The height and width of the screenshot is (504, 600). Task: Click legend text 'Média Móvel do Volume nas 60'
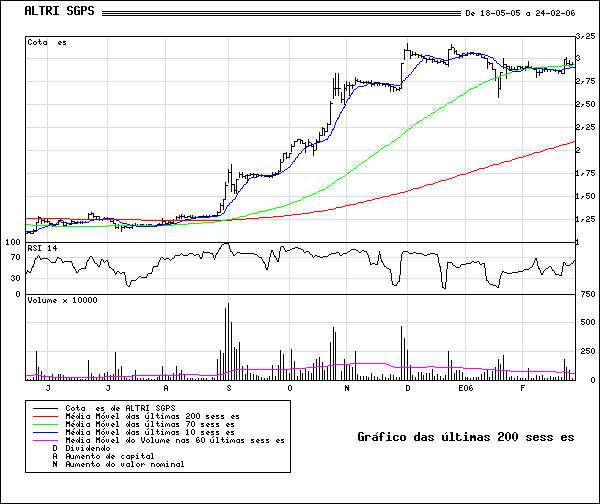[x=135, y=440]
